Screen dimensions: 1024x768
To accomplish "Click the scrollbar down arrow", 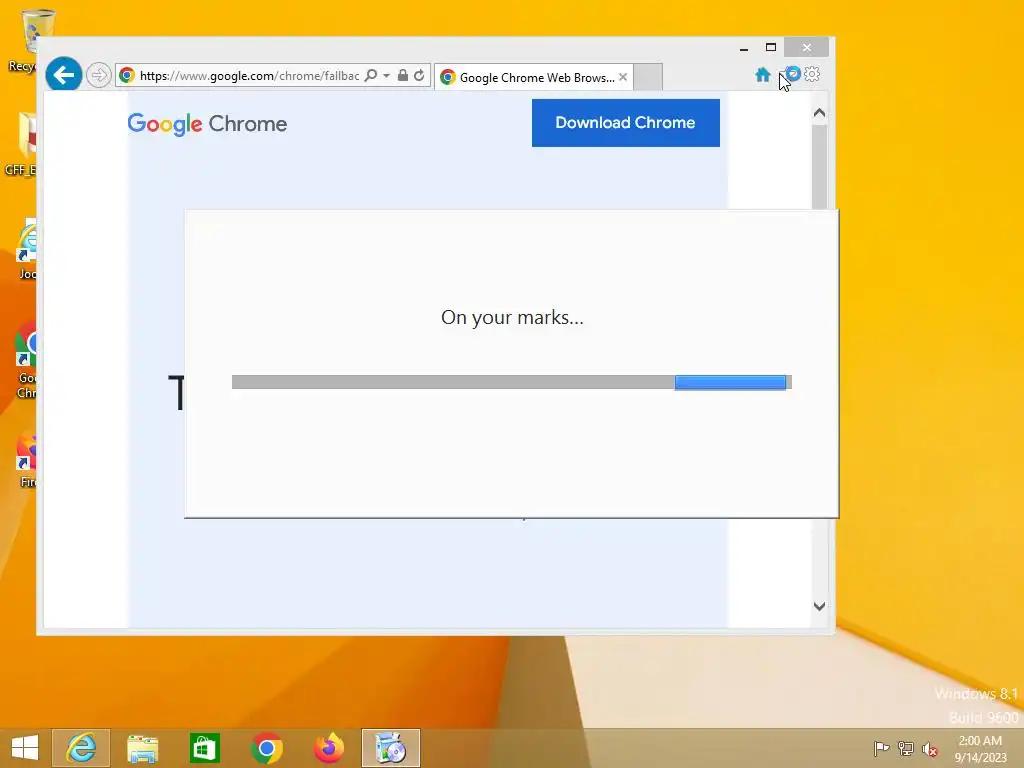I will 820,606.
